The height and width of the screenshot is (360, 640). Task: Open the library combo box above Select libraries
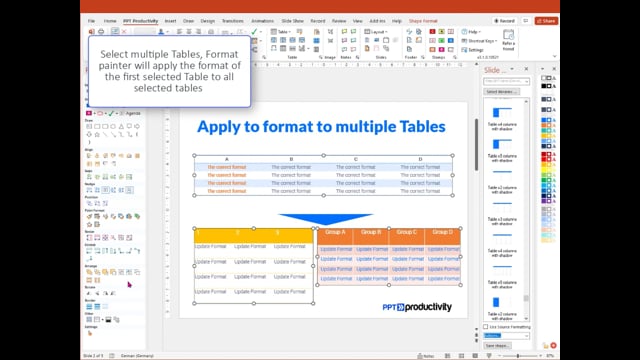pyautogui.click(x=506, y=81)
